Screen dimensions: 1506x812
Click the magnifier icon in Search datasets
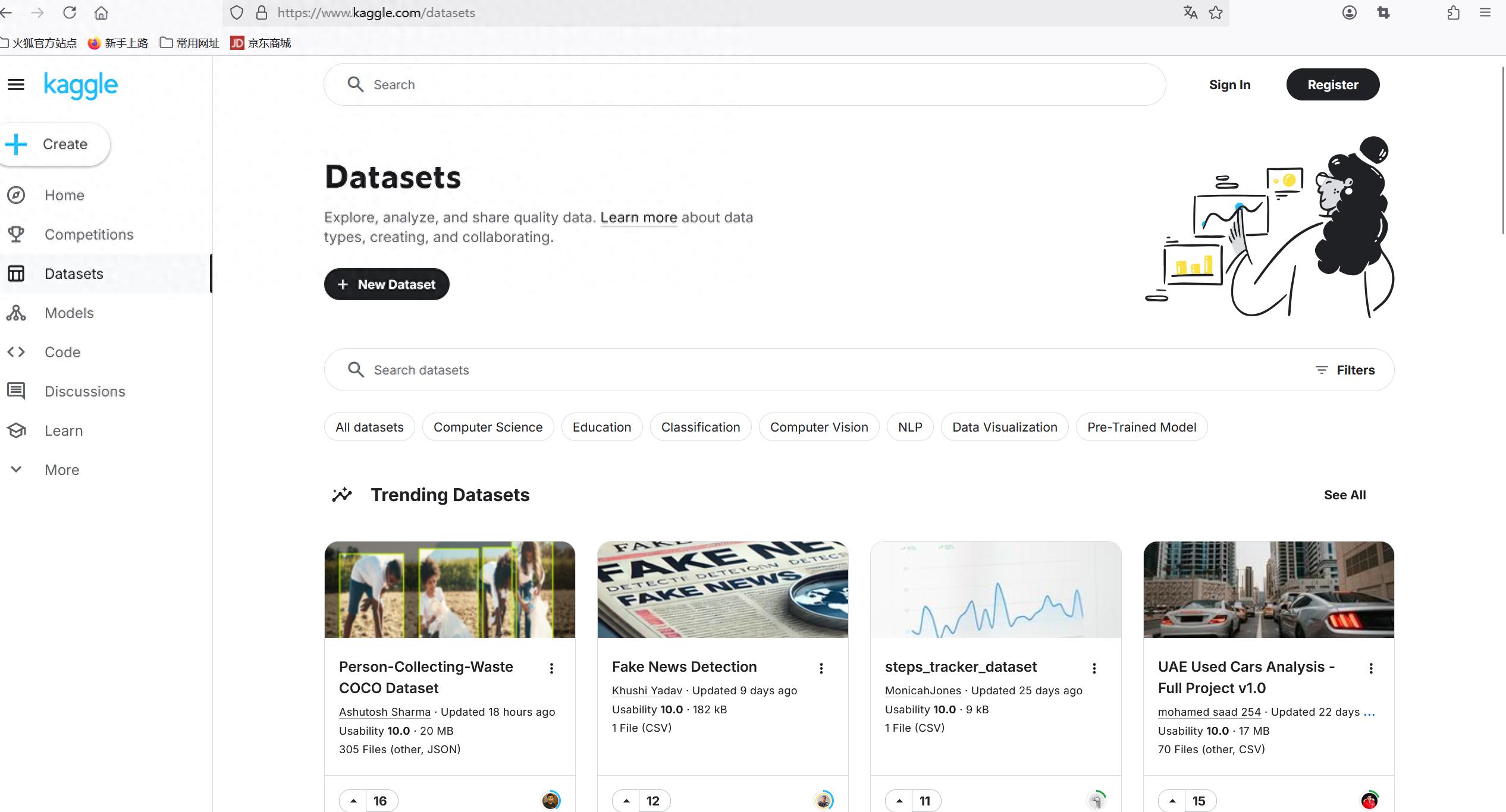click(356, 370)
